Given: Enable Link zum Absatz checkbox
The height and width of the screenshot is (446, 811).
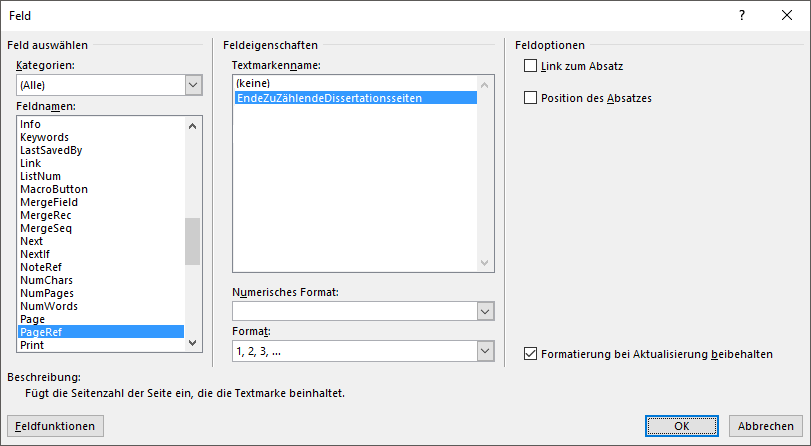Looking at the screenshot, I should 530,66.
